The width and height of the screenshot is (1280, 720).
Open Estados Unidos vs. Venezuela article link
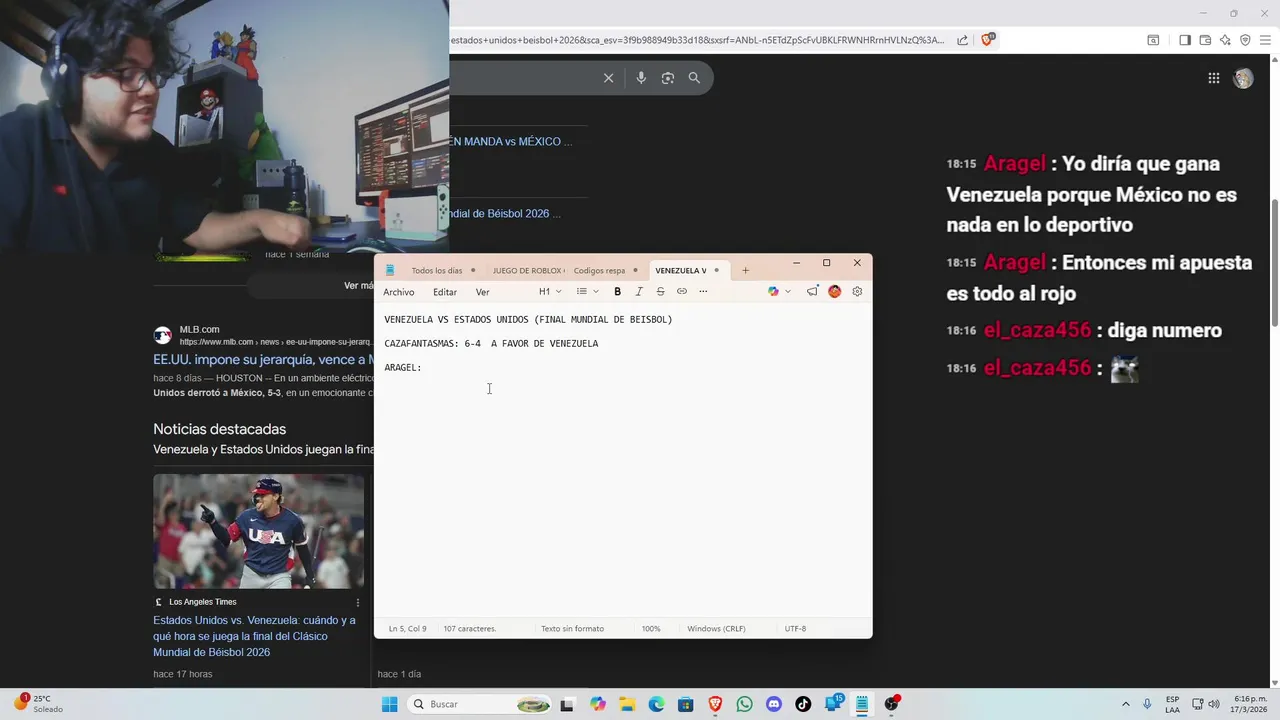coord(254,636)
